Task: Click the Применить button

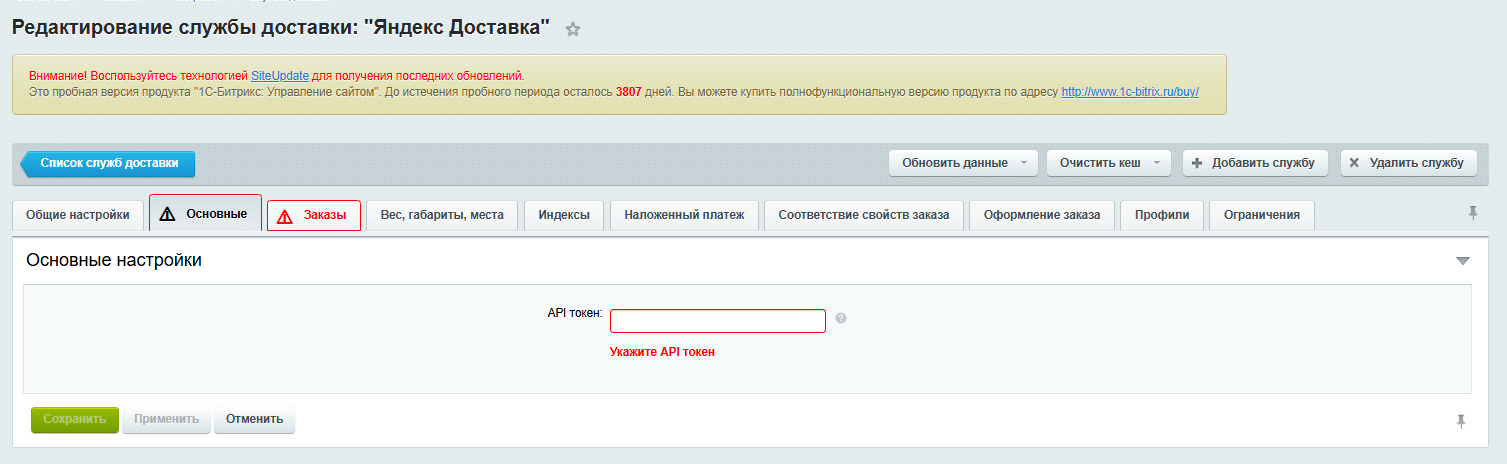Action: pyautogui.click(x=167, y=419)
